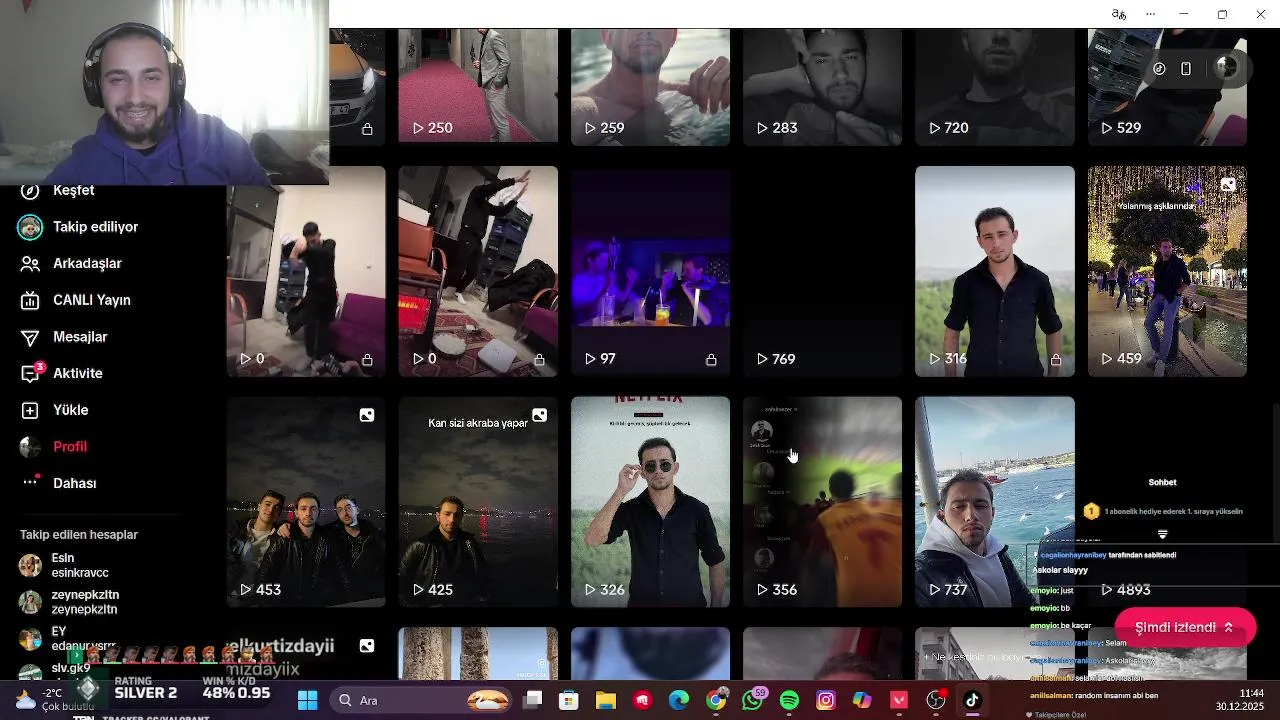Open sunglasses video with 326 views
The image size is (1280, 720).
650,502
